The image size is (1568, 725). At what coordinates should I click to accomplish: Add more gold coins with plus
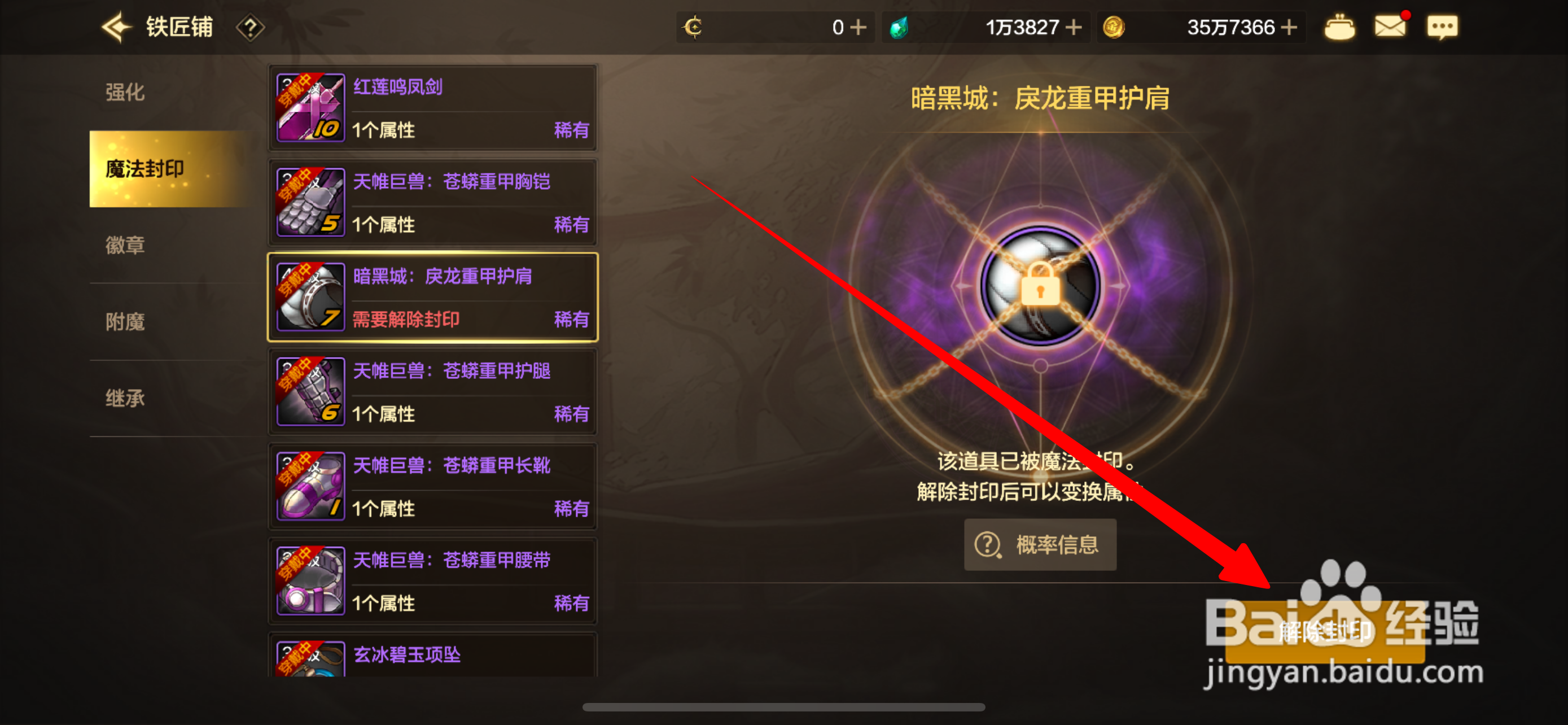click(1289, 28)
